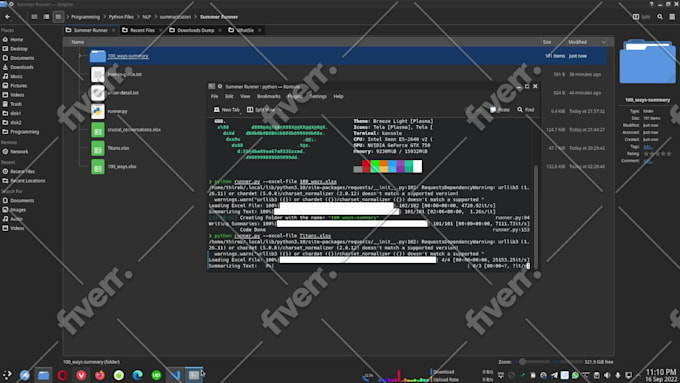Screen dimensions: 680x383
Task: Switch Dolphin to icons view mode
Action: point(34,17)
